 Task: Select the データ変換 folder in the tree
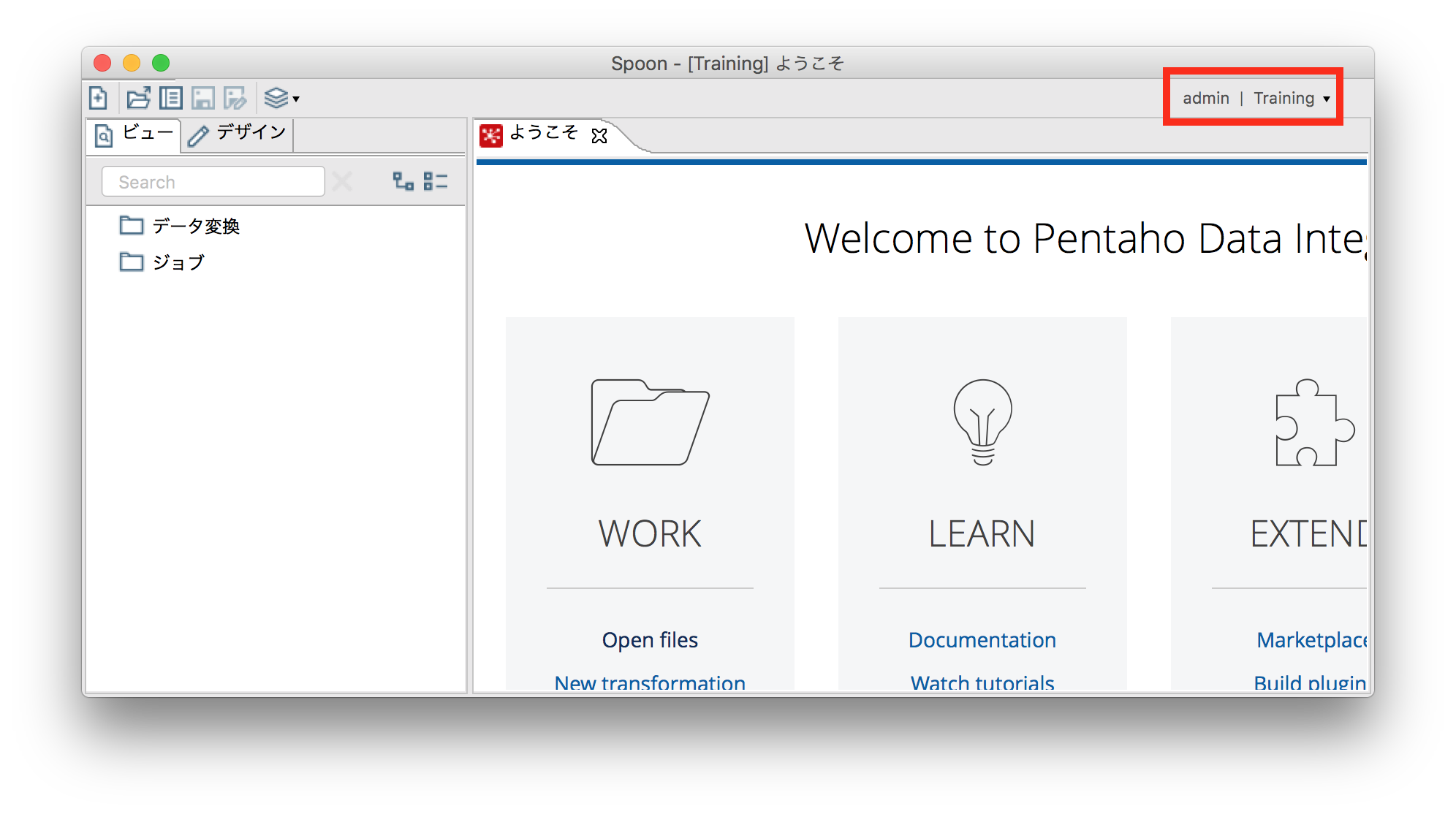click(180, 226)
